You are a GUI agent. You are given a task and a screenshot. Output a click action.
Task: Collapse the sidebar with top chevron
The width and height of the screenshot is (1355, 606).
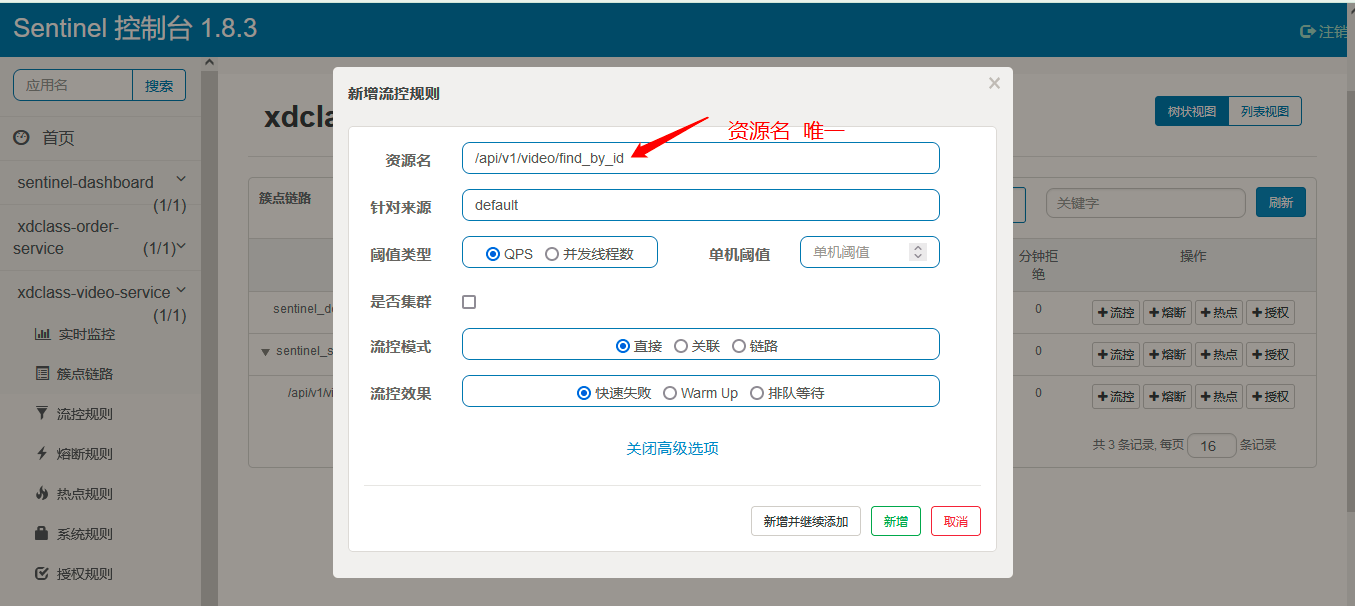(209, 63)
